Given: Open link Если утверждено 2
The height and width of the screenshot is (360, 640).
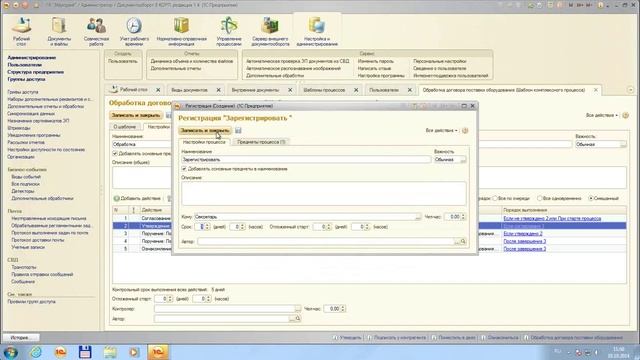Looking at the screenshot, I should coord(523,233).
